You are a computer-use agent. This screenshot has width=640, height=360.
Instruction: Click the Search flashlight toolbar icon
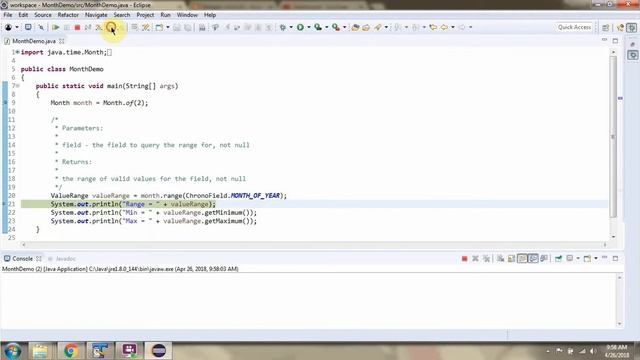(378, 27)
